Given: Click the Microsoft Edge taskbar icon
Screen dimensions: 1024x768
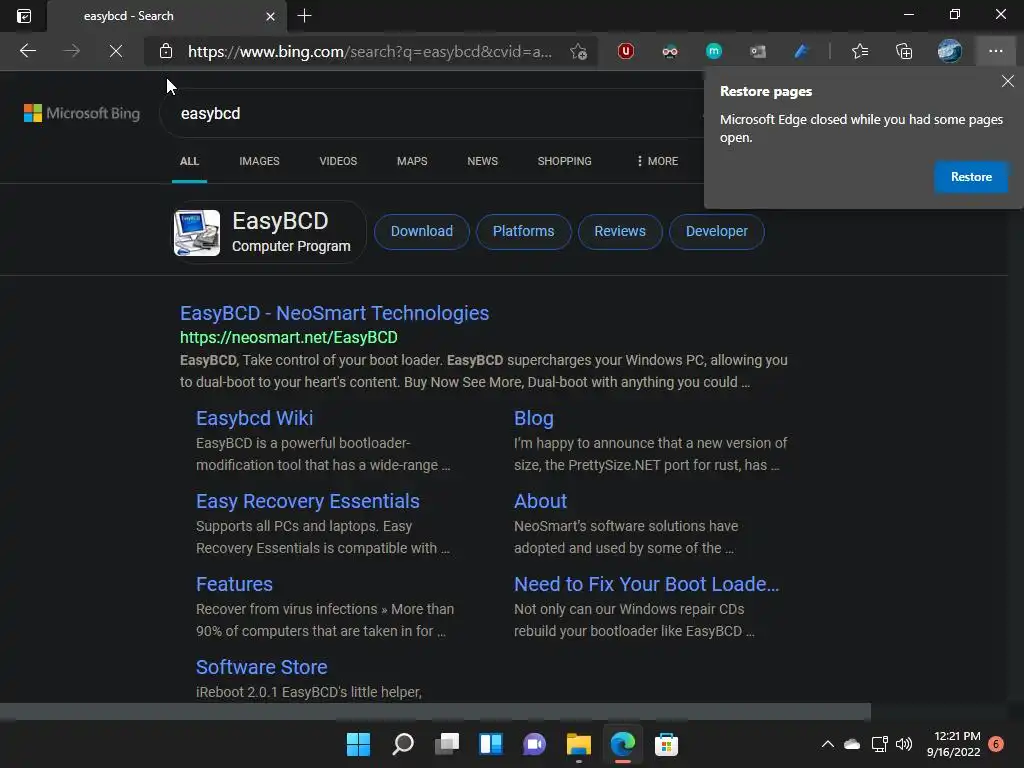Looking at the screenshot, I should click(622, 744).
